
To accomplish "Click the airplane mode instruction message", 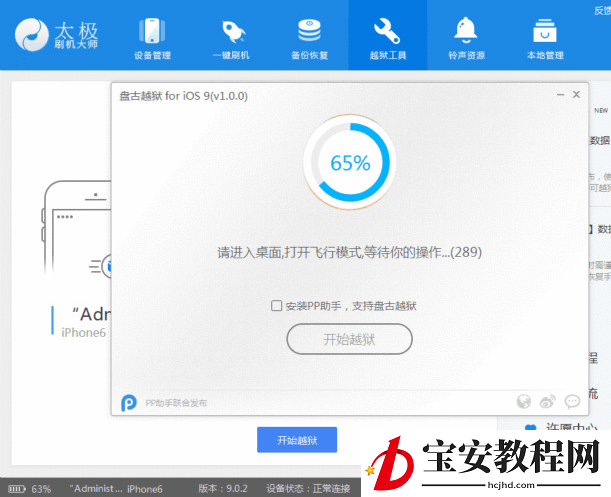I will (350, 253).
